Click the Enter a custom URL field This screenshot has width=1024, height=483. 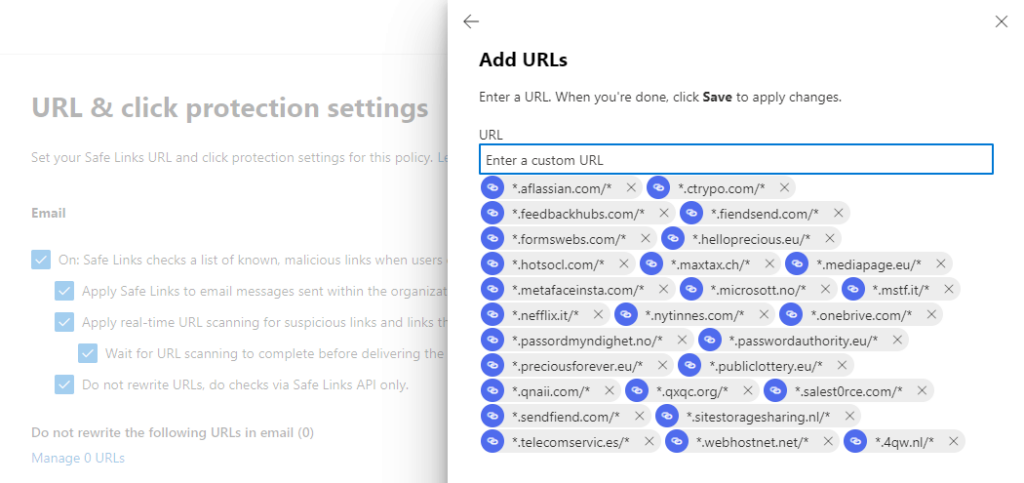[735, 160]
